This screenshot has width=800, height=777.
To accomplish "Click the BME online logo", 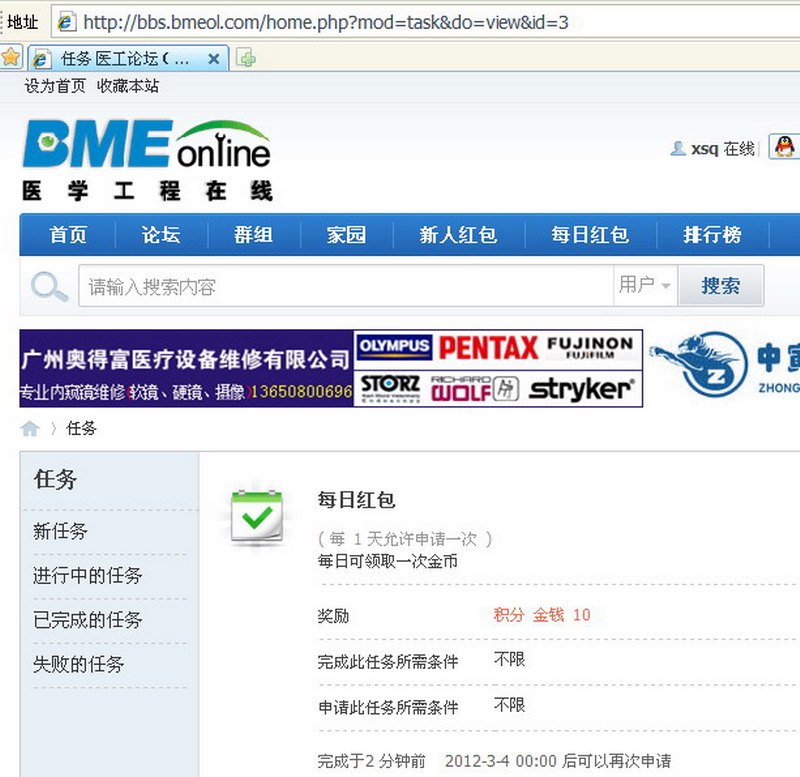I will point(146,160).
